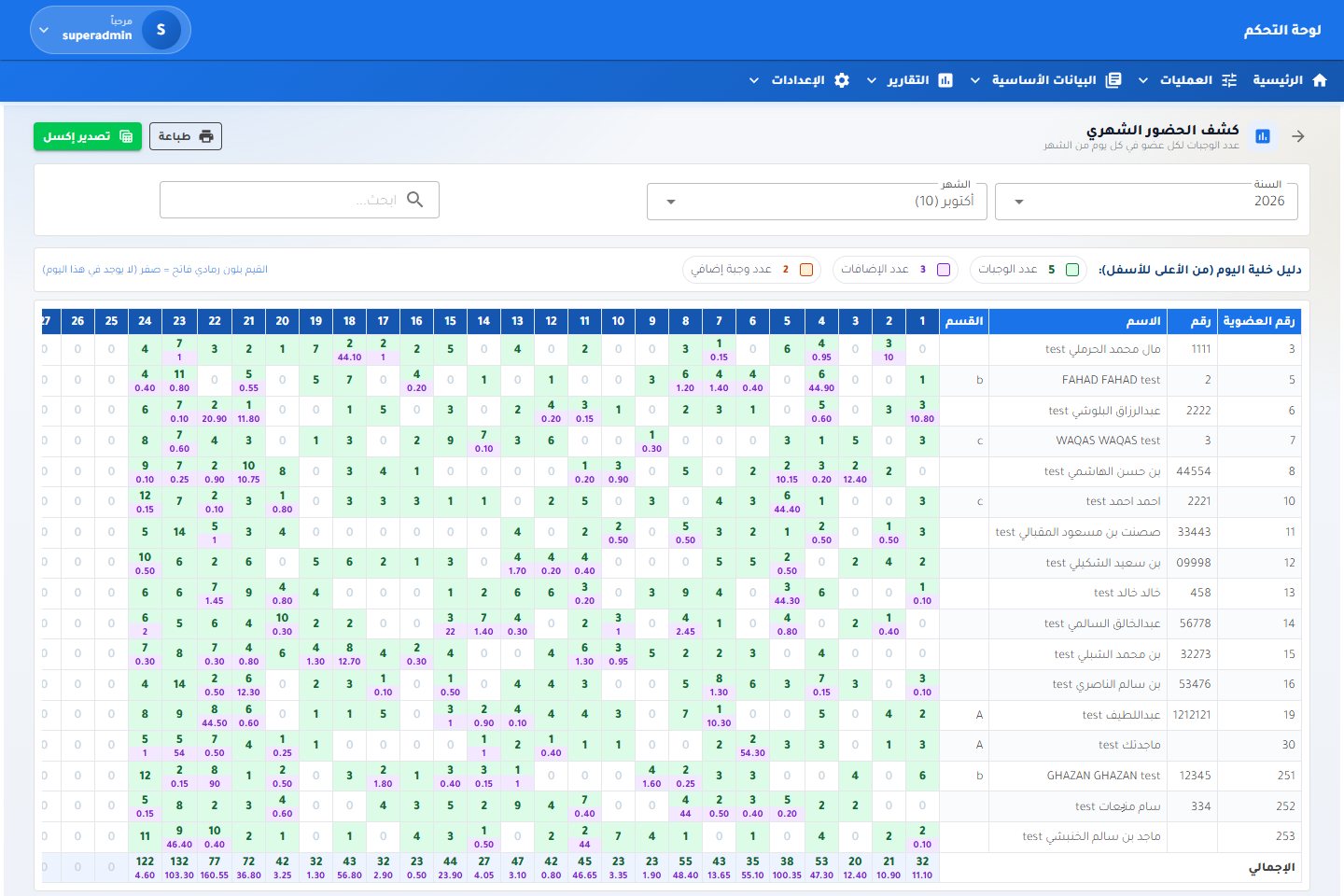
Task: Click the printer icon on طباعة button
Action: pyautogui.click(x=206, y=136)
